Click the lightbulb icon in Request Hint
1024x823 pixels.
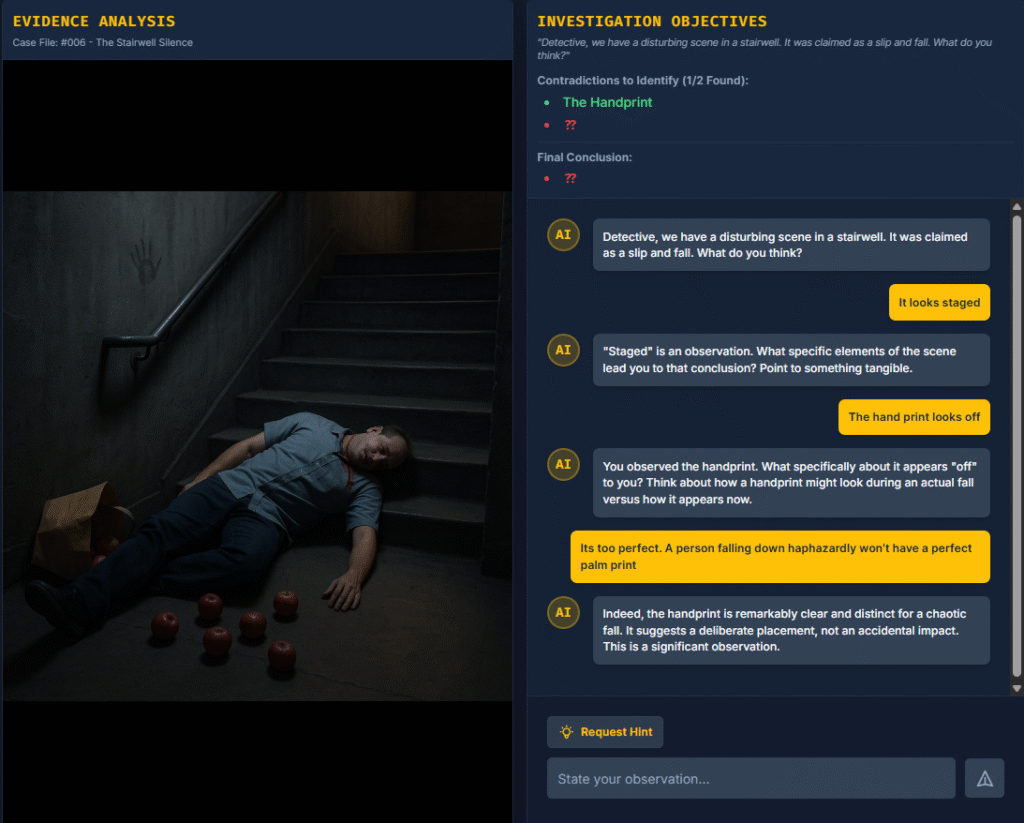(x=567, y=732)
